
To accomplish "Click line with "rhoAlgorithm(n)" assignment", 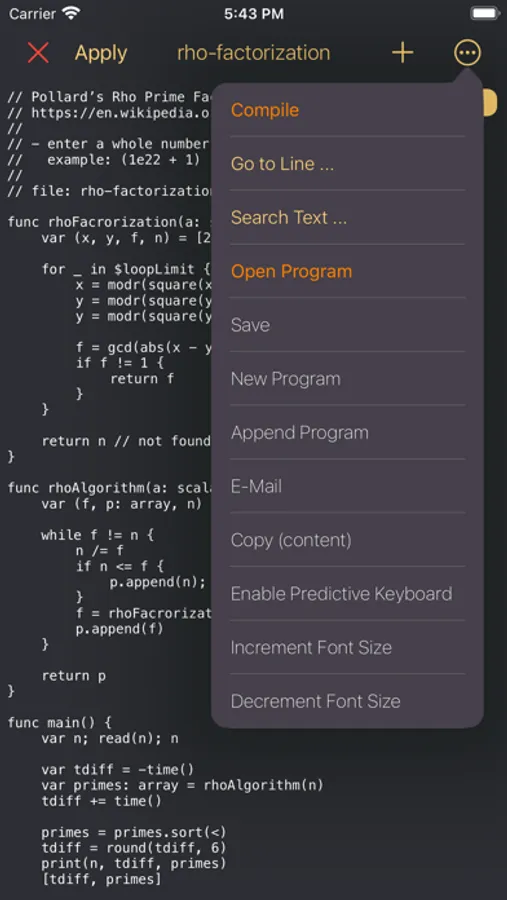I will coord(182,785).
